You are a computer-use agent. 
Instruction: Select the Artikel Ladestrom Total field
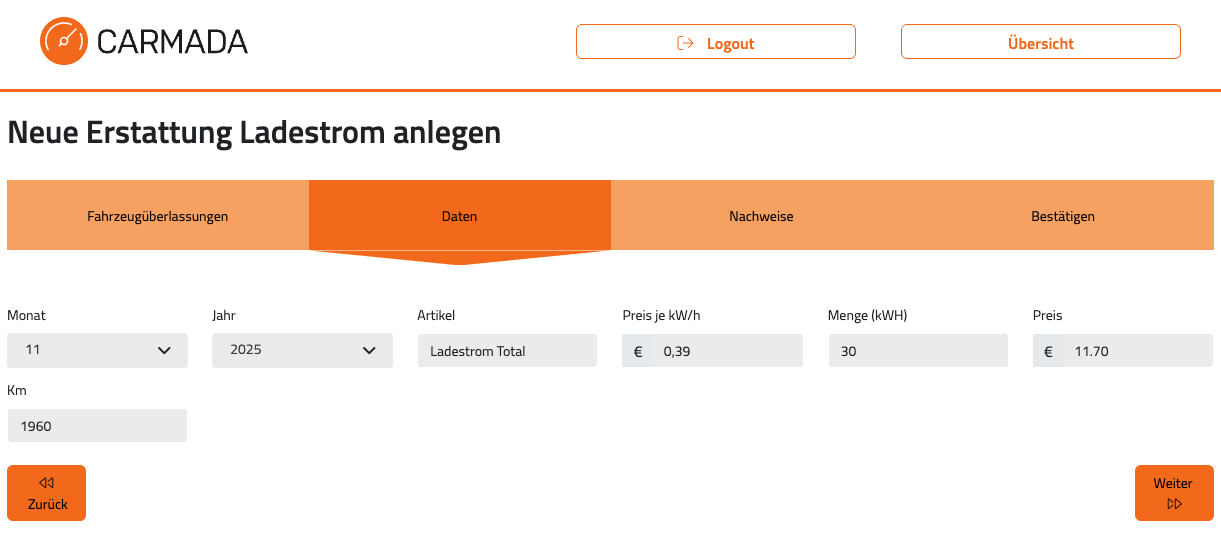(x=507, y=351)
